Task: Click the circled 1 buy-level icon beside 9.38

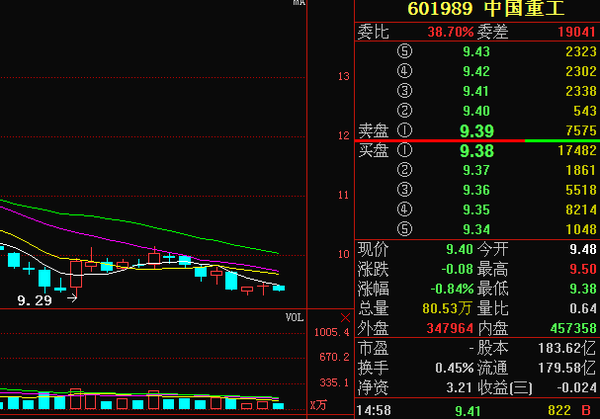Action: 404,150
